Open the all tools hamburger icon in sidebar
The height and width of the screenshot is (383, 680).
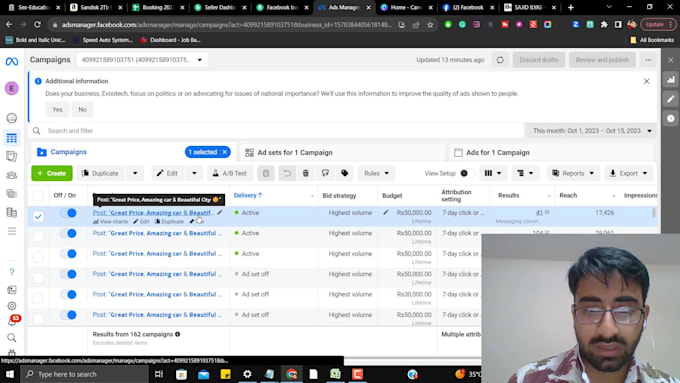click(12, 231)
